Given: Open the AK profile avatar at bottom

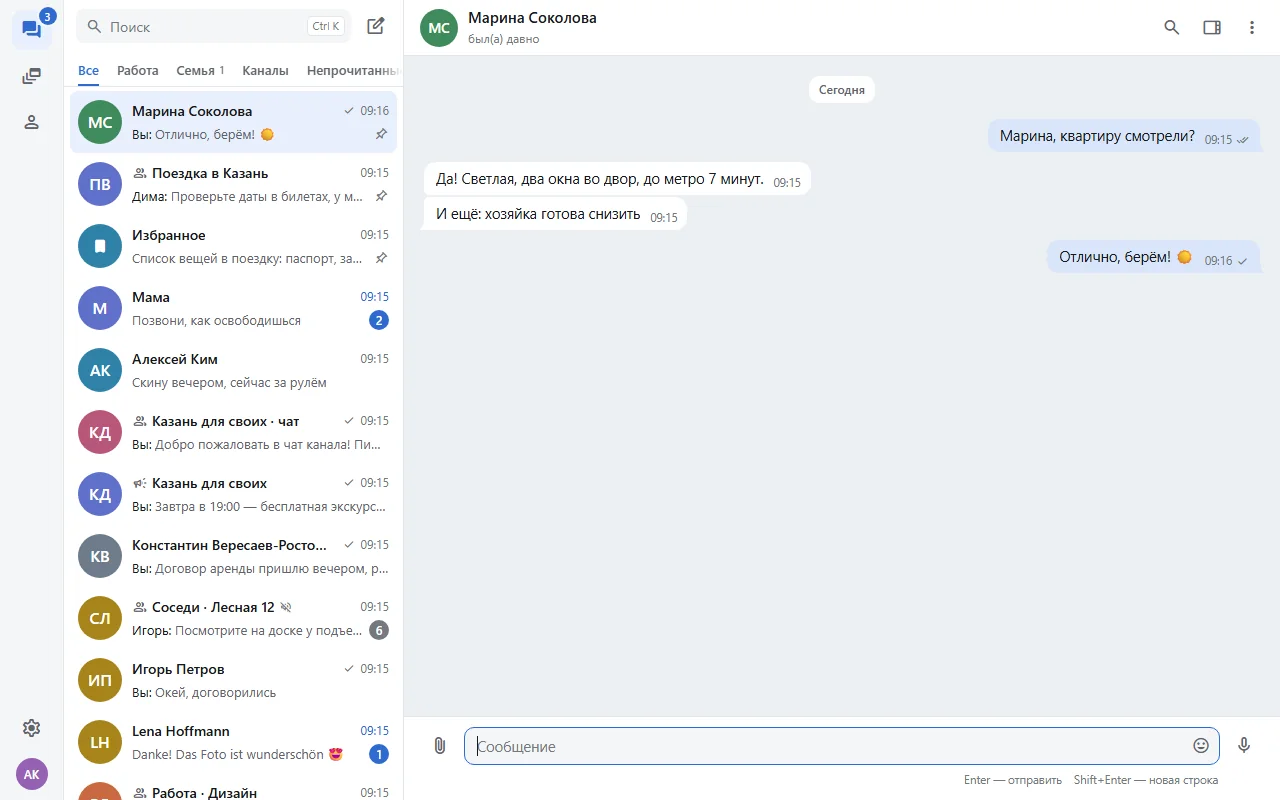Looking at the screenshot, I should pyautogui.click(x=31, y=774).
